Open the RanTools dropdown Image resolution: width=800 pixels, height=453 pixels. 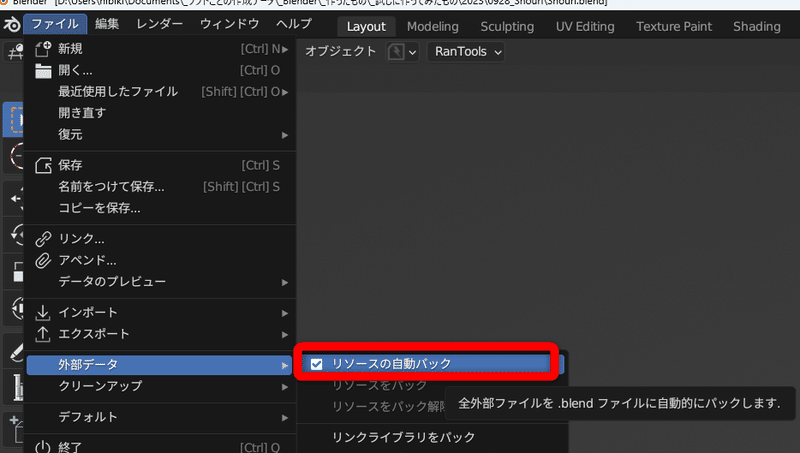click(x=466, y=52)
